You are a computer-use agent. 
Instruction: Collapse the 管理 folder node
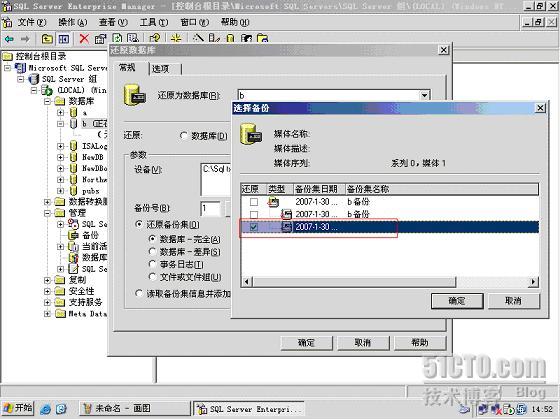[x=47, y=213]
